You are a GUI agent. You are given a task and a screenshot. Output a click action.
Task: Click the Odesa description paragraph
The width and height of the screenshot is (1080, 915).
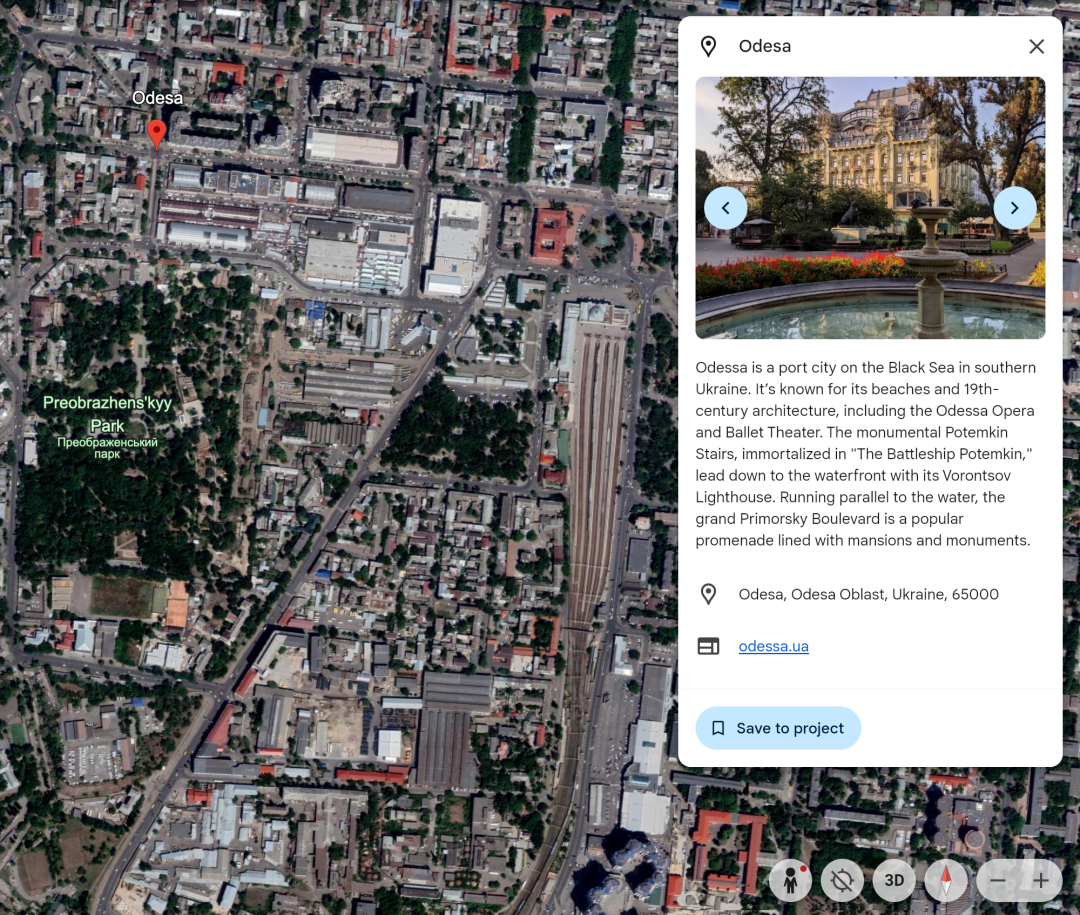click(866, 454)
